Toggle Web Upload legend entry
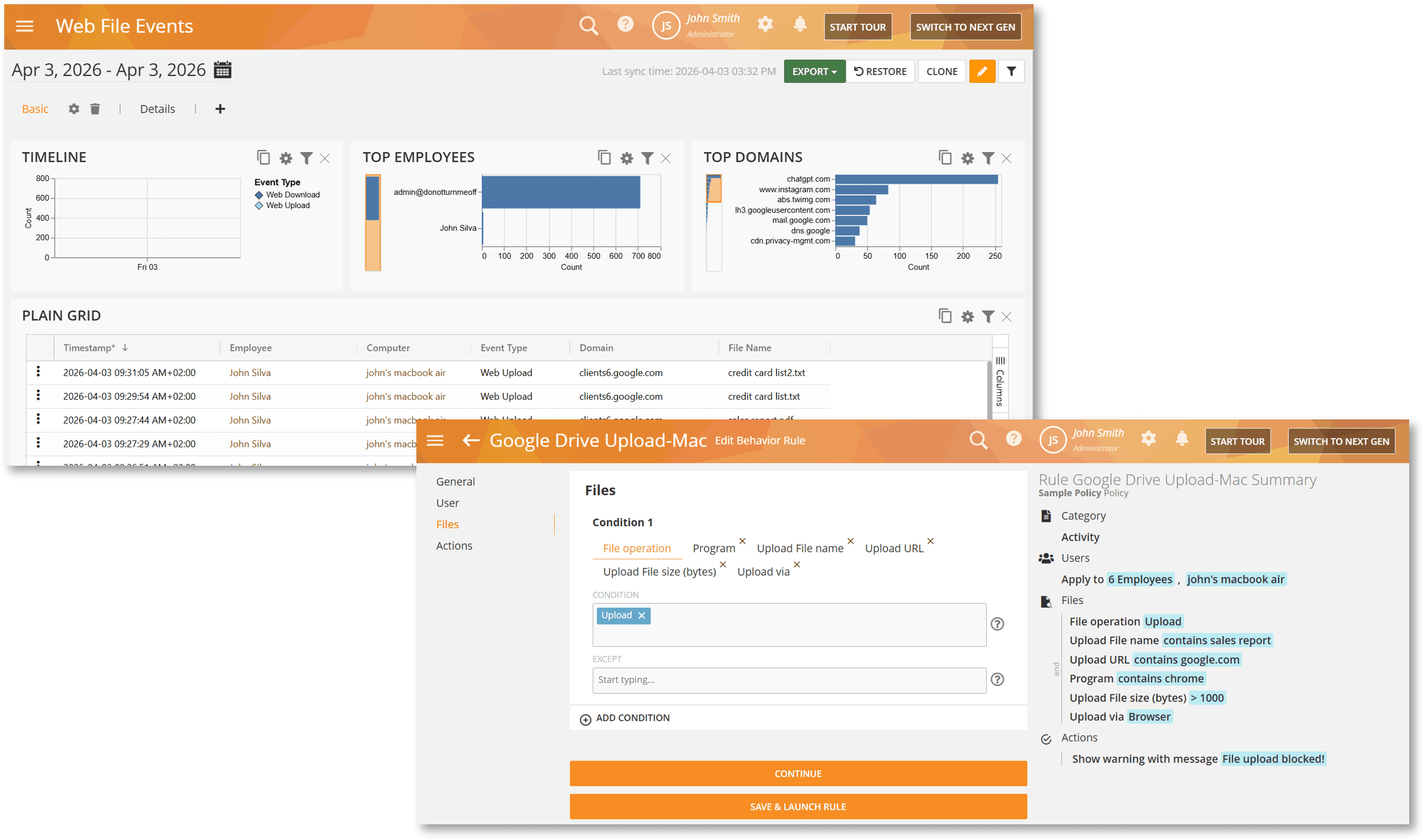This screenshot has height=840, width=1423. 287,205
